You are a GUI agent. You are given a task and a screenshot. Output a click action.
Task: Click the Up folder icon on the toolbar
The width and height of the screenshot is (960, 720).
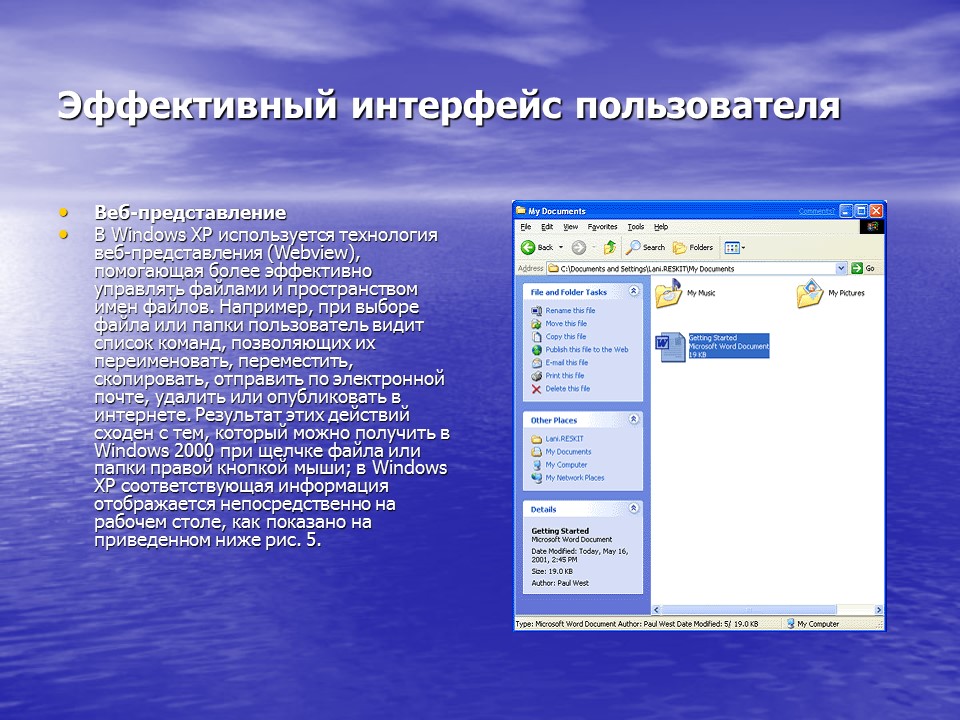[609, 247]
